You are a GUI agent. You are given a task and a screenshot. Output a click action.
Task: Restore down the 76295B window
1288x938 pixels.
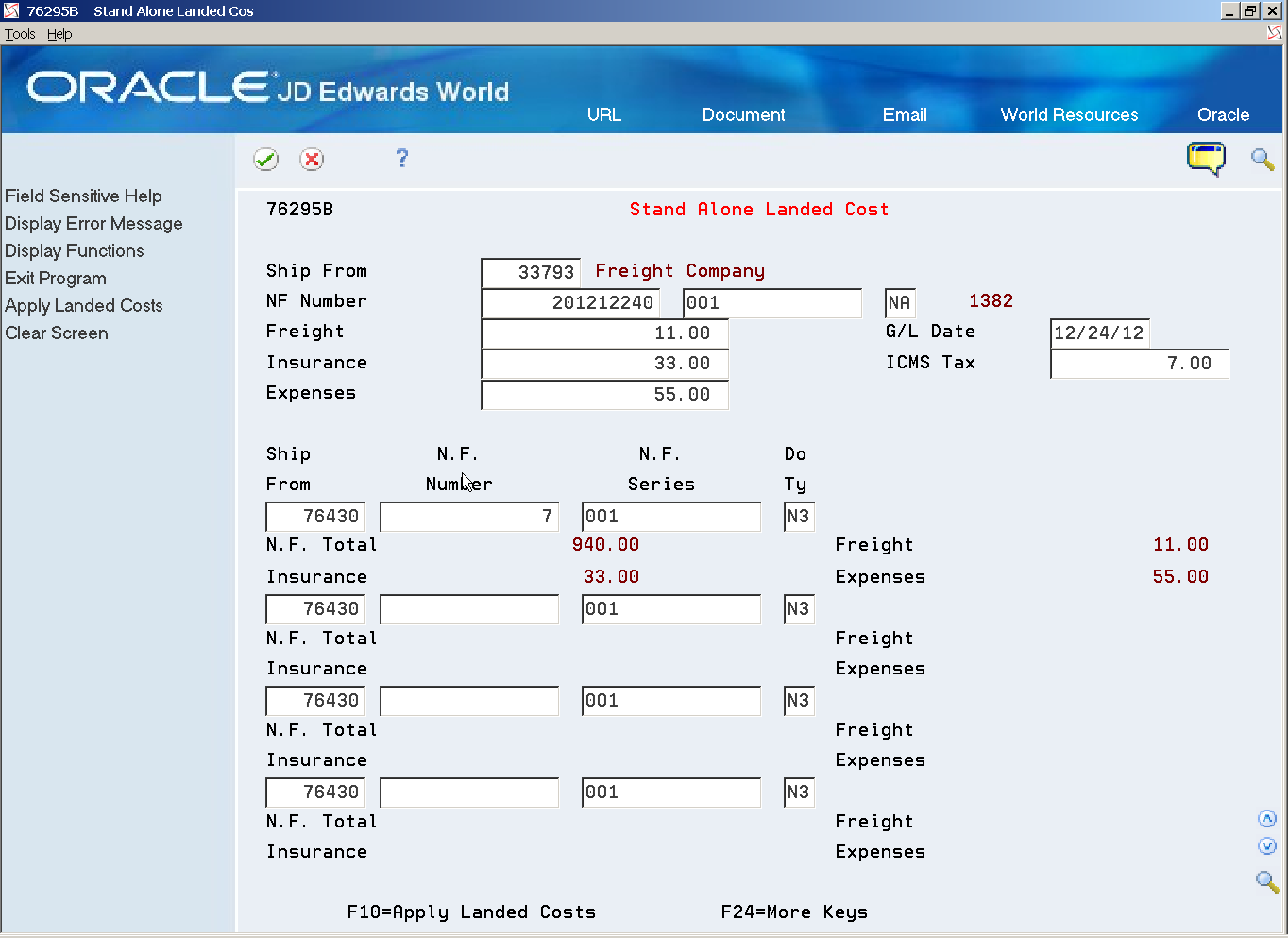point(1250,10)
